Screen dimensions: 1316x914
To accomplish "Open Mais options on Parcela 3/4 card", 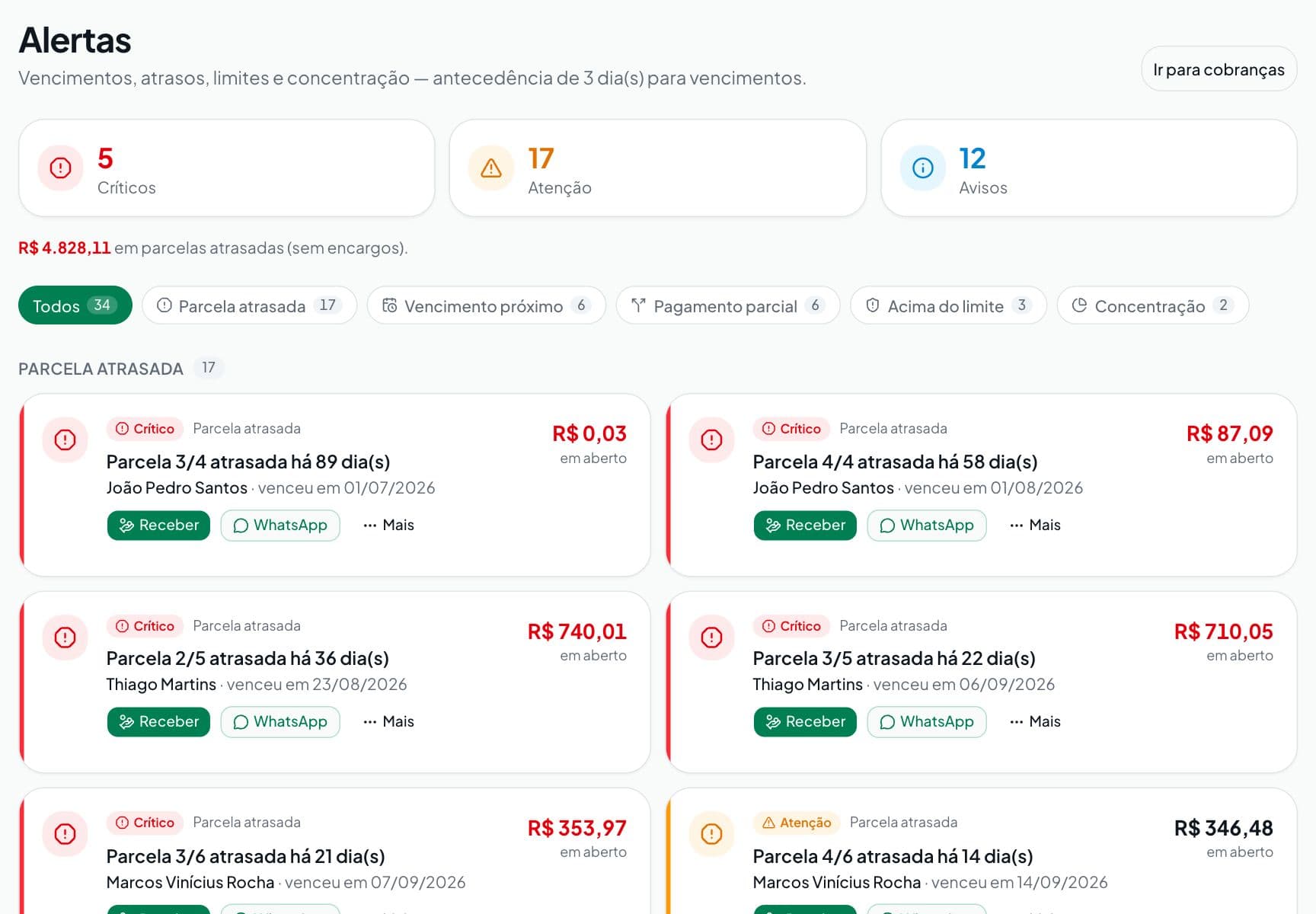I will 388,525.
